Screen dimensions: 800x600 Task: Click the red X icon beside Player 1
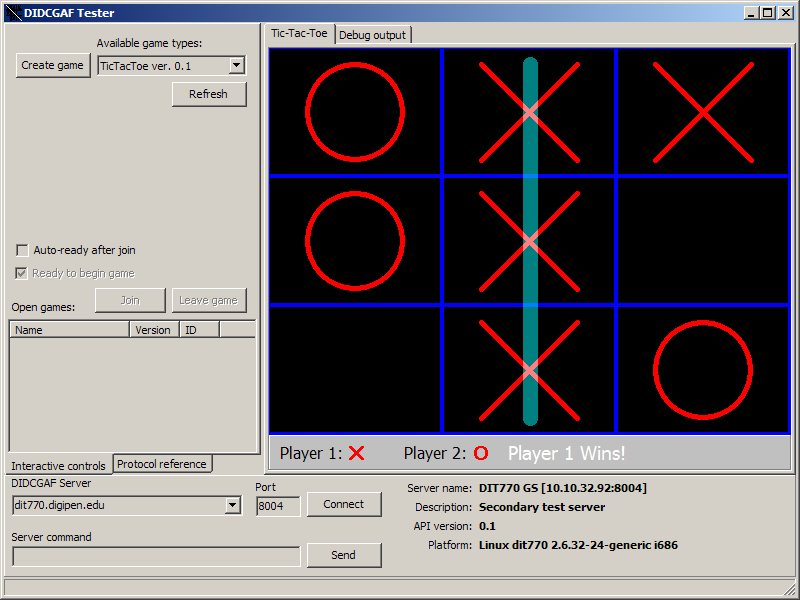click(x=356, y=453)
